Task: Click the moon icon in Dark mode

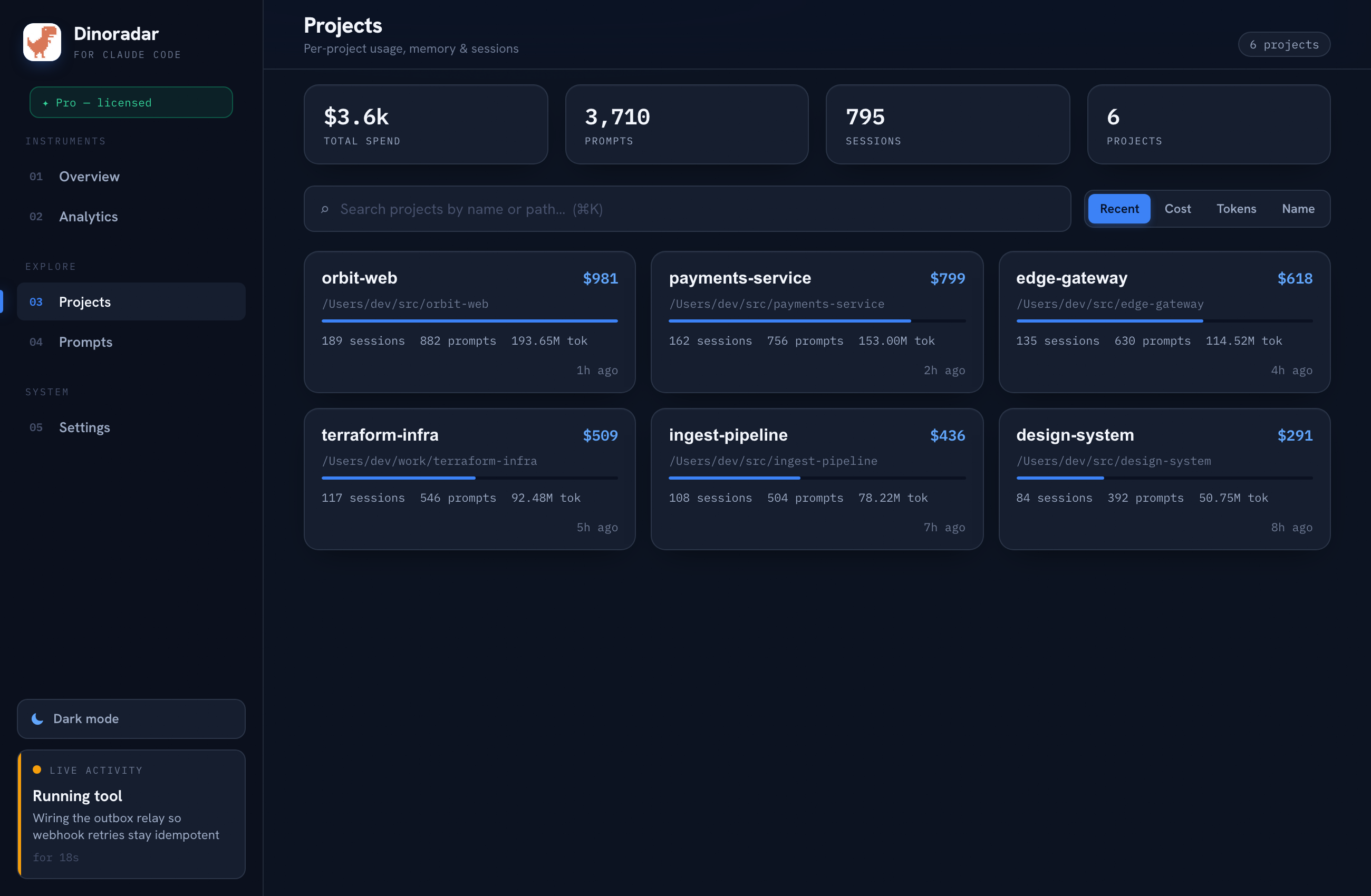Action: 37,718
